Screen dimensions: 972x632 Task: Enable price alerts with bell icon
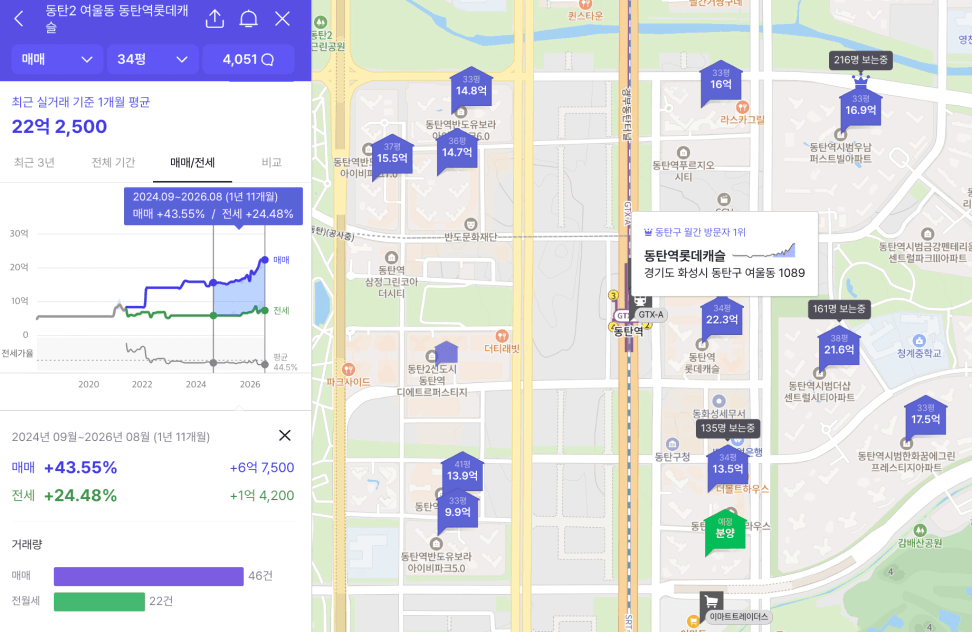(x=249, y=19)
